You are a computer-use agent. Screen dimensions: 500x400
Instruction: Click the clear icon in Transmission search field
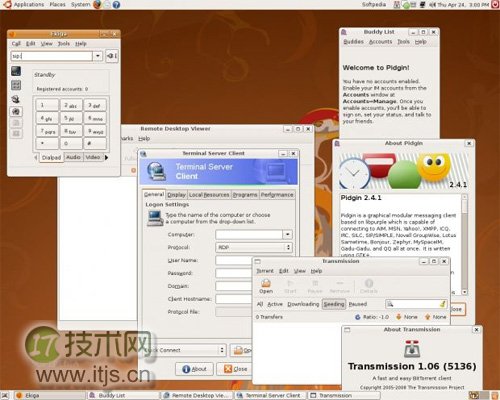pos(442,304)
